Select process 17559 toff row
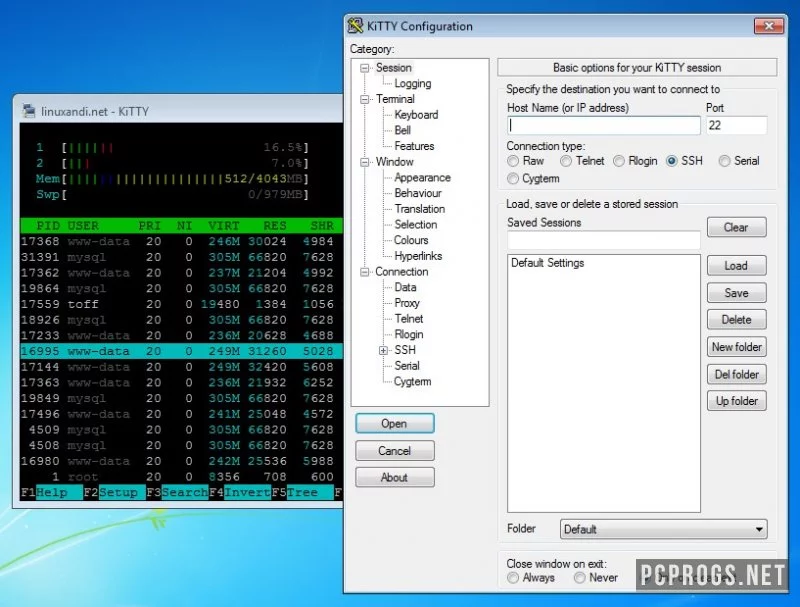Image resolution: width=800 pixels, height=607 pixels. tap(181, 305)
